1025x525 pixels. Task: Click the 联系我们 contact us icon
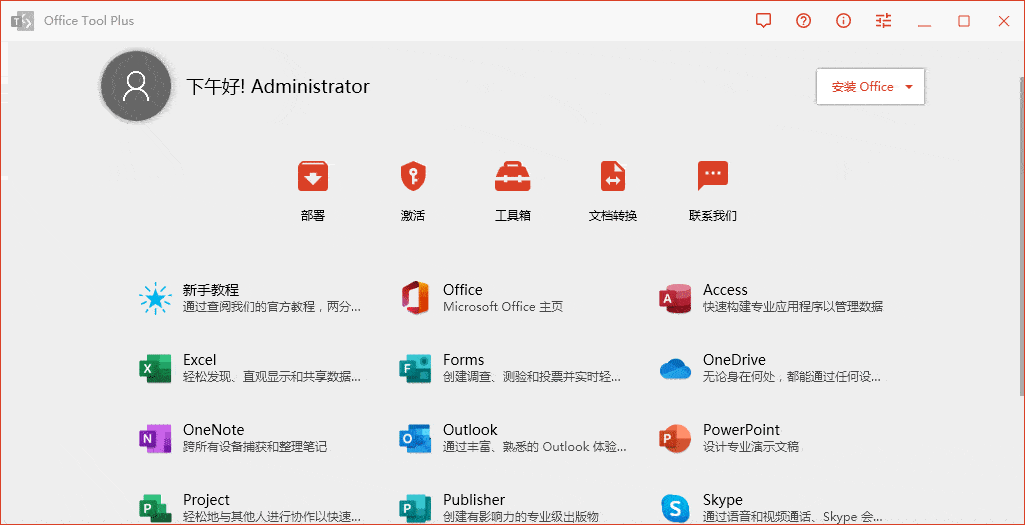[x=713, y=178]
